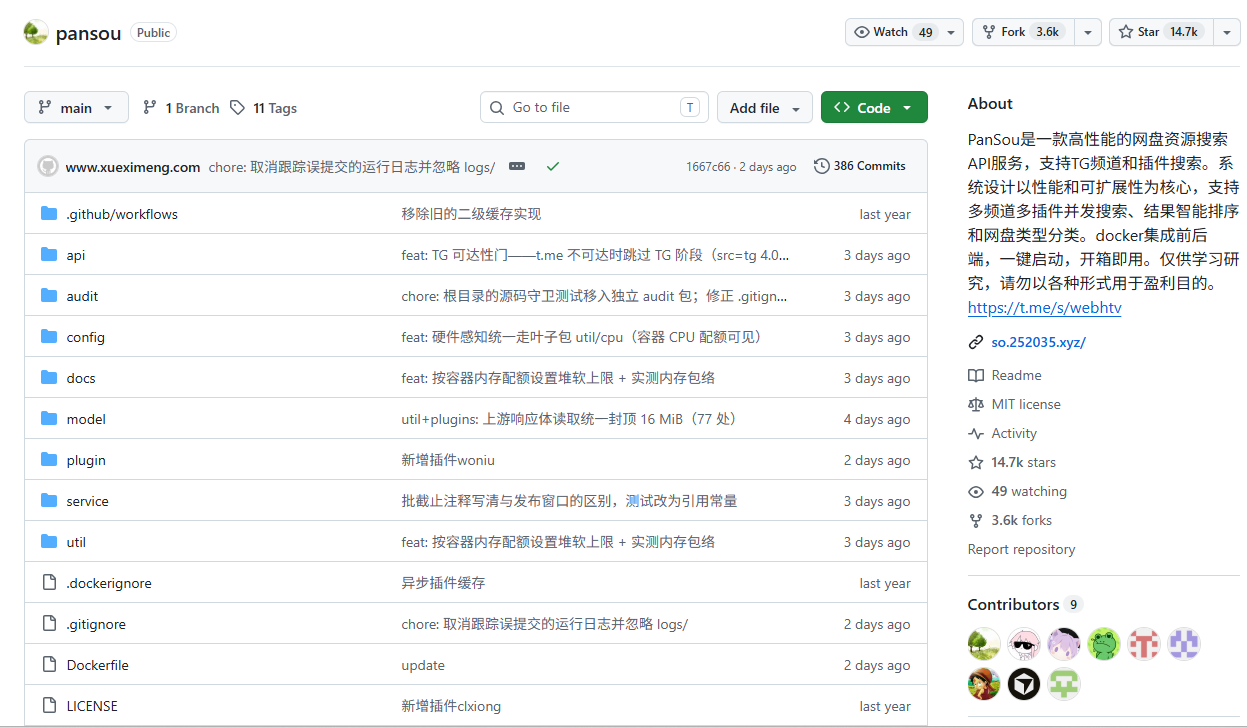Viewport: 1247px width, 728px height.
Task: Open the LICENSE file
Action: 92,706
